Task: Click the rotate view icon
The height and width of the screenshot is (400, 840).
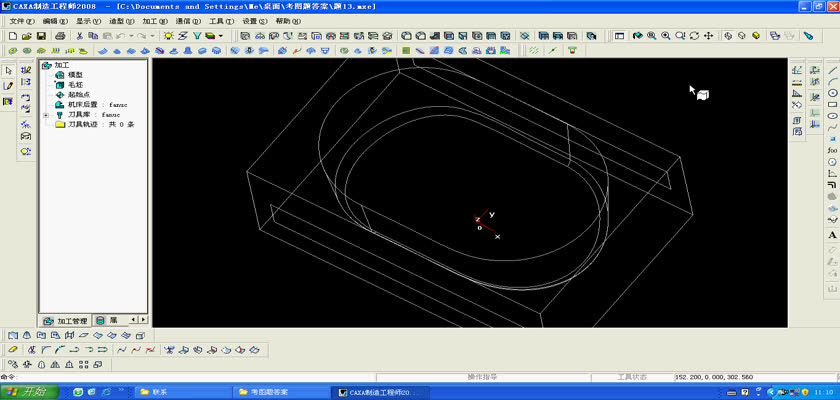Action: [694, 36]
